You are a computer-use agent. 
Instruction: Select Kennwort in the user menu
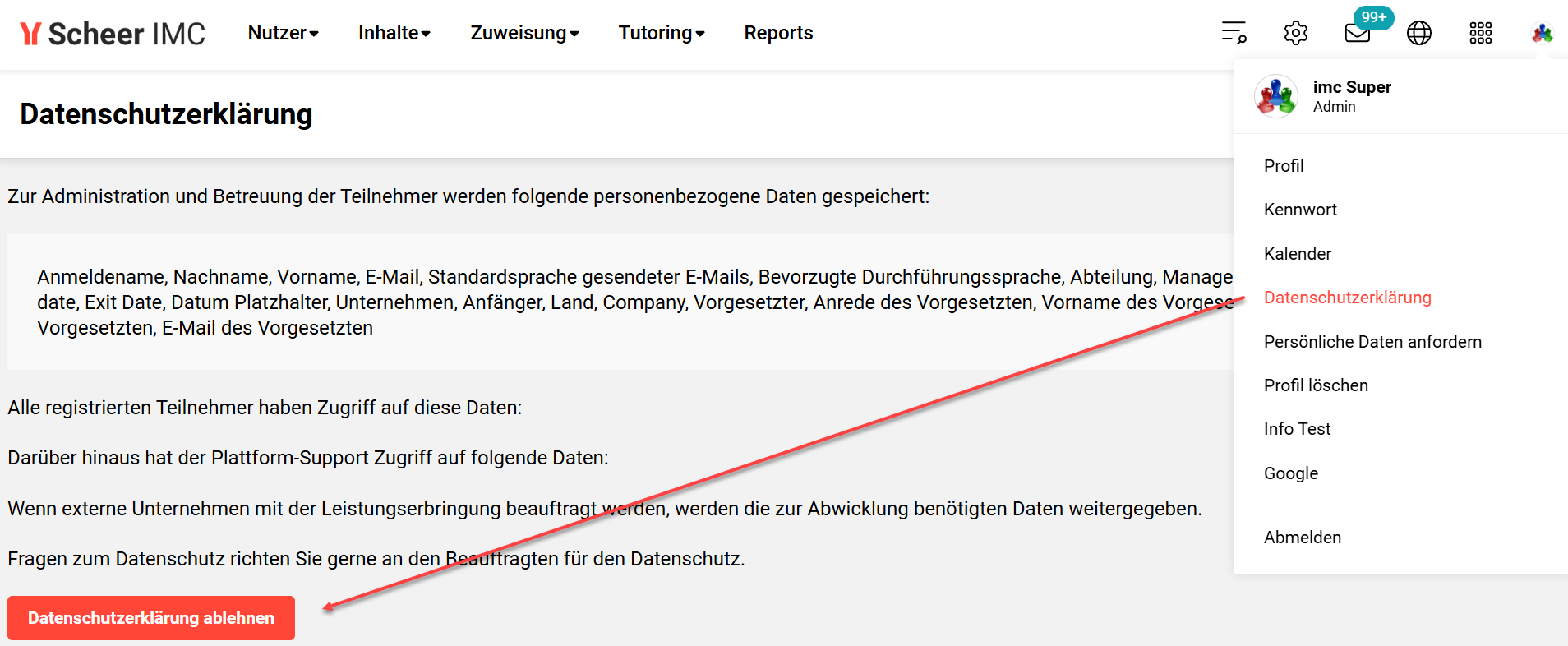[x=1300, y=210]
